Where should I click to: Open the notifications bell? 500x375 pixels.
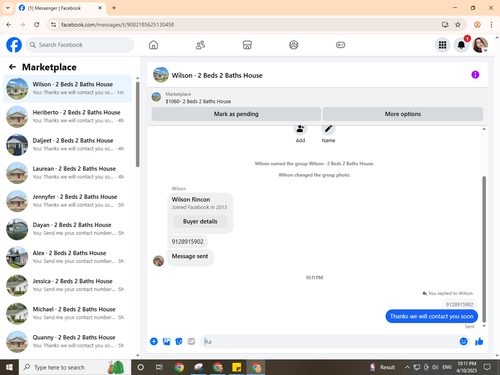click(x=461, y=45)
